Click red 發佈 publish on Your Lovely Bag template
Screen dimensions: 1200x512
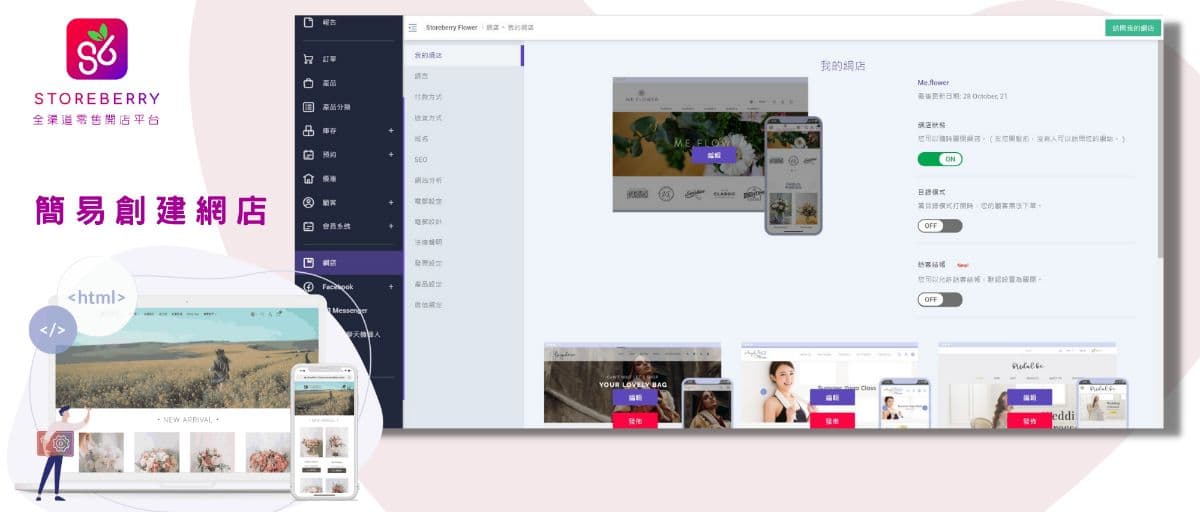[x=635, y=420]
